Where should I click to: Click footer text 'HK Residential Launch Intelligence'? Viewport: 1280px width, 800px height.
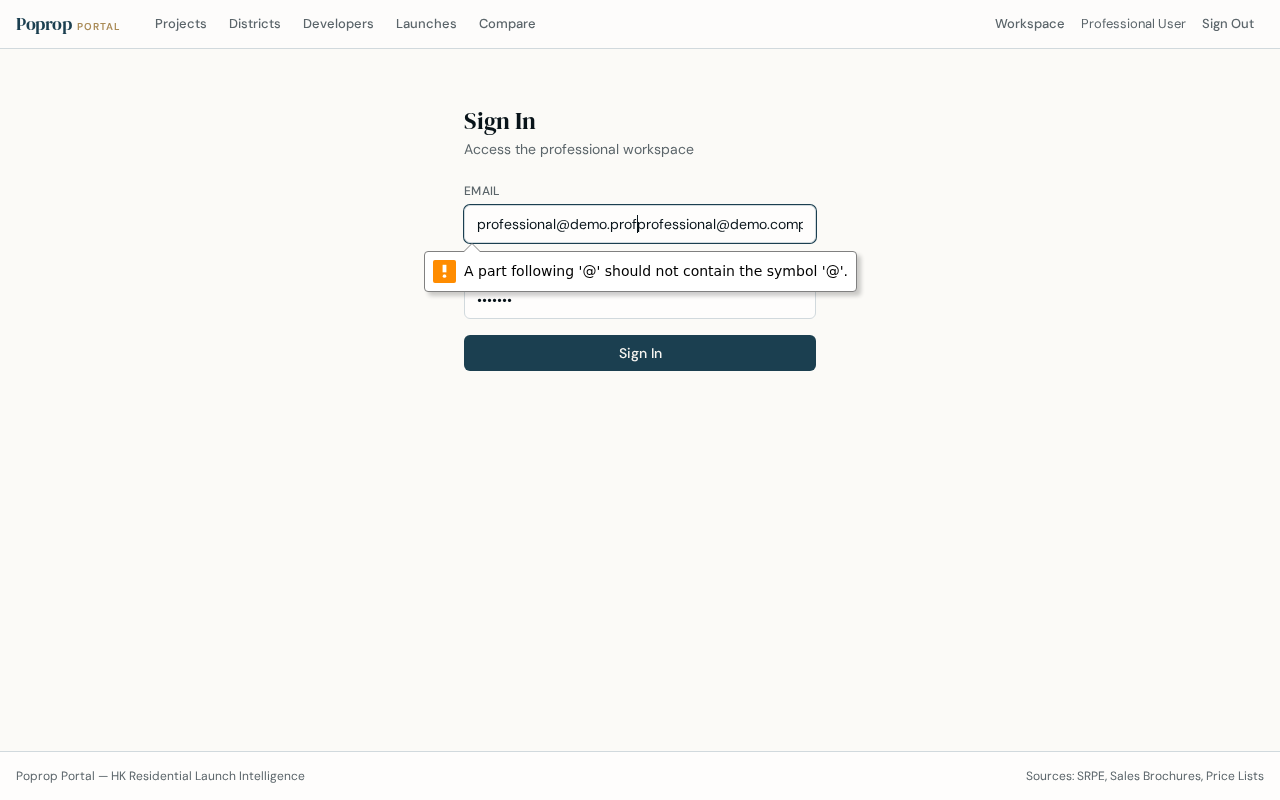pyautogui.click(x=208, y=776)
